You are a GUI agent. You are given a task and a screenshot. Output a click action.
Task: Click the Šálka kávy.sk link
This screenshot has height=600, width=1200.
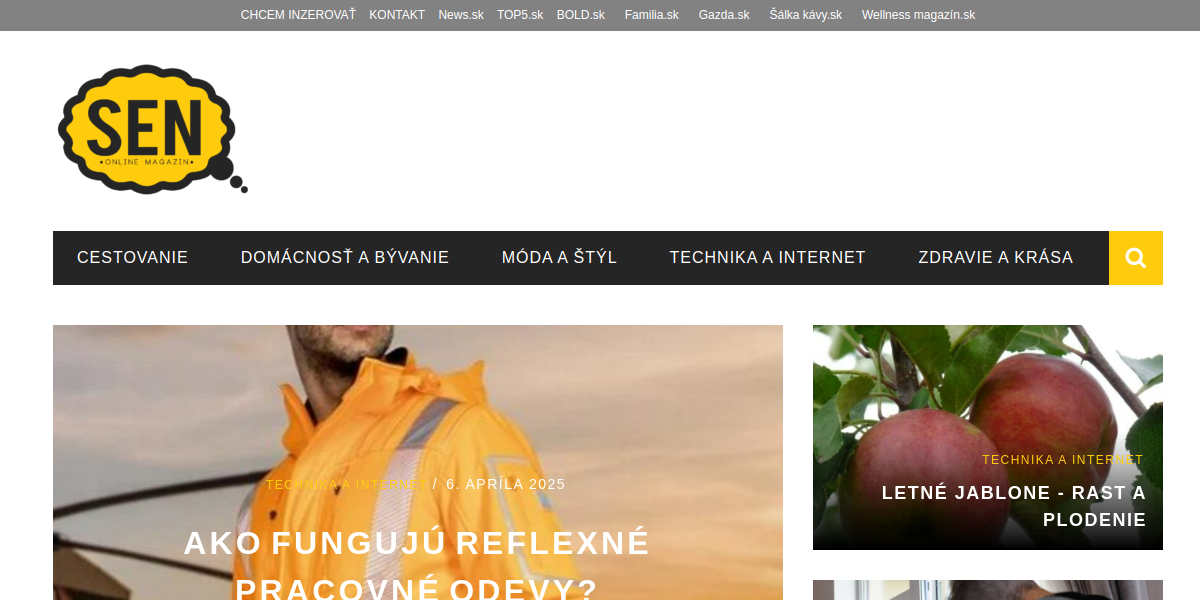tap(806, 15)
